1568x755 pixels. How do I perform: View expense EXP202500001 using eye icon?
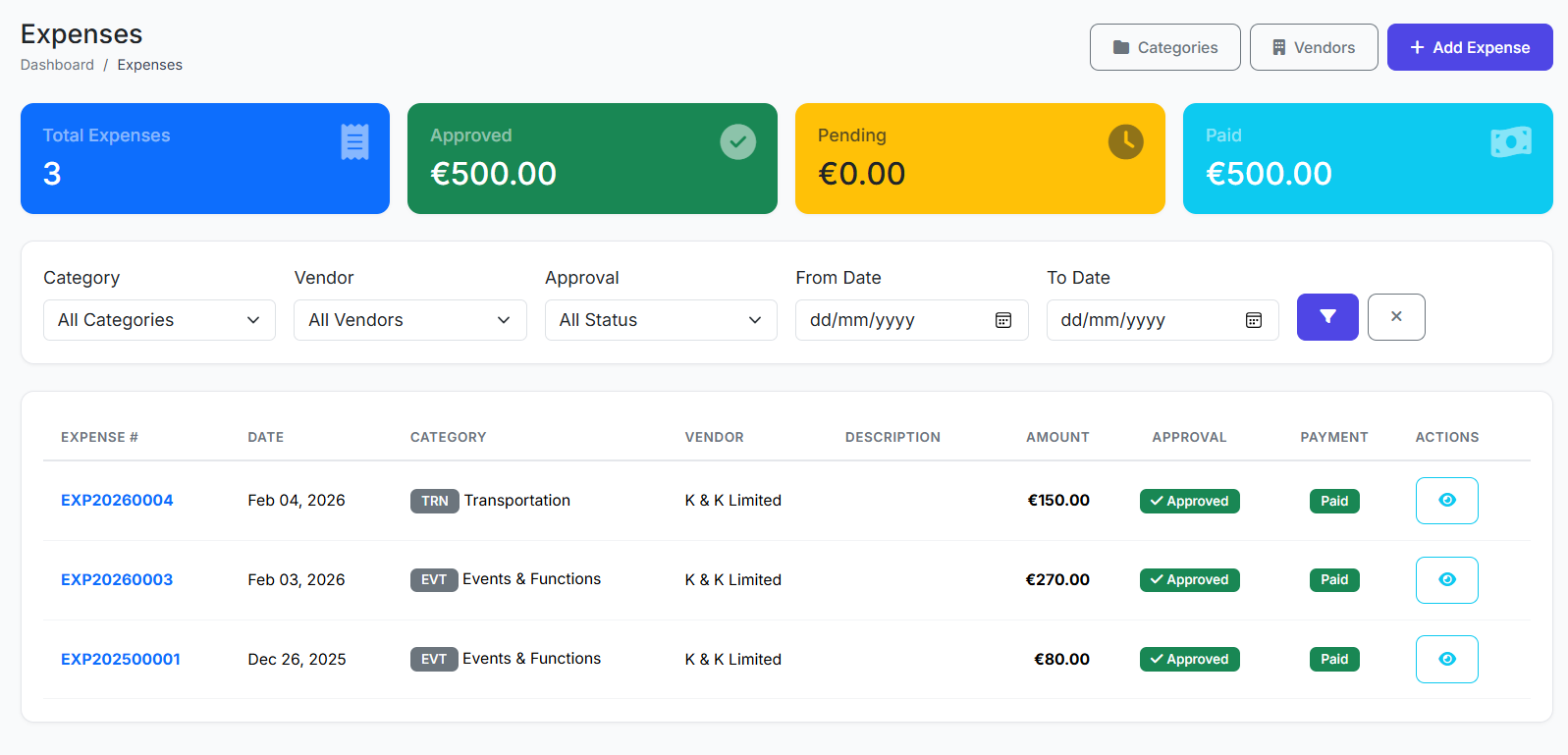1445,660
